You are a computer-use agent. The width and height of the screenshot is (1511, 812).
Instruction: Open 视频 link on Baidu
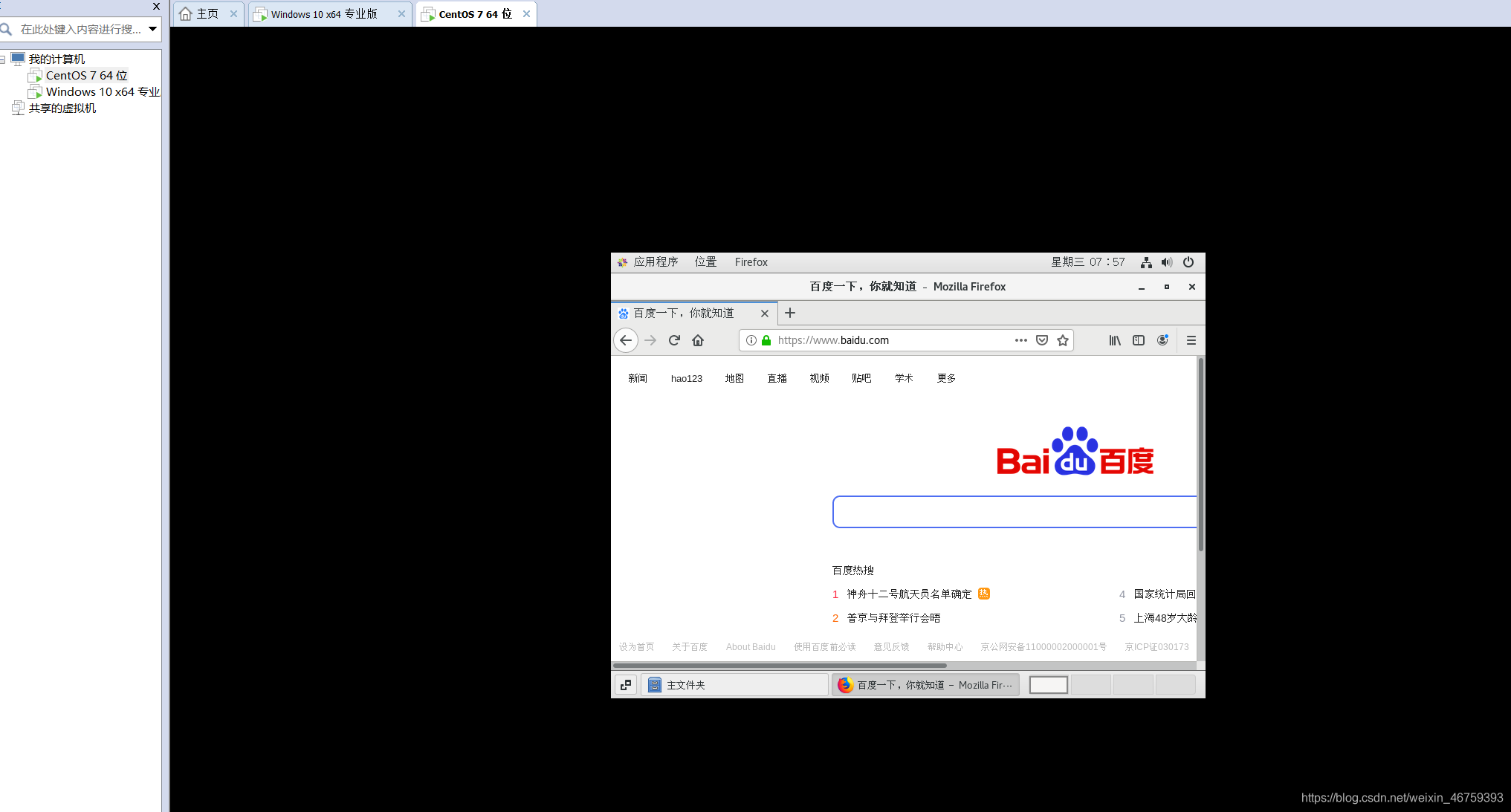(x=820, y=378)
